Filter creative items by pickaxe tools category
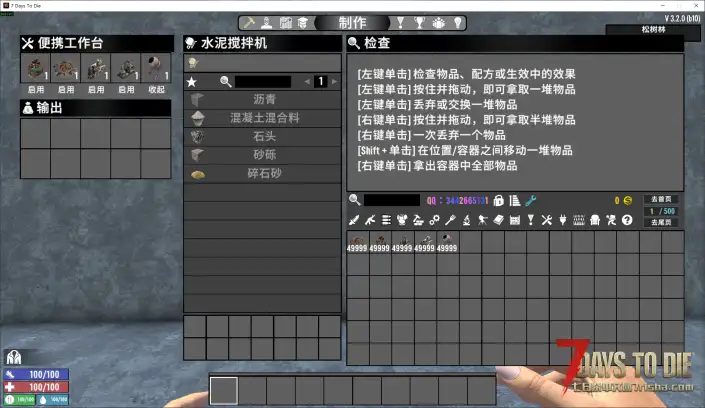Screen dimensions: 705x408 click(418, 220)
